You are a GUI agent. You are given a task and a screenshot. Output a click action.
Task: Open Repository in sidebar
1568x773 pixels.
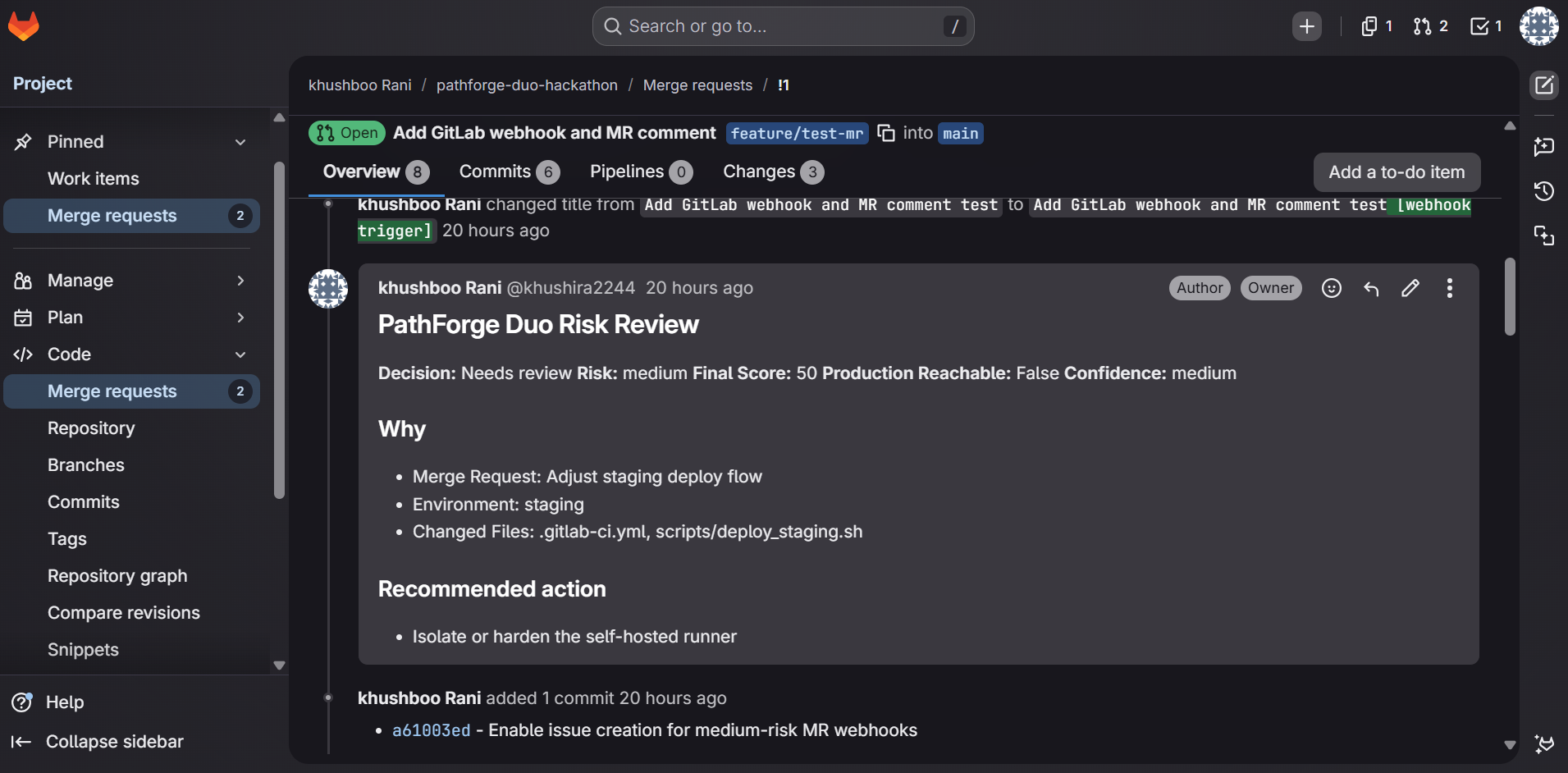(131, 428)
